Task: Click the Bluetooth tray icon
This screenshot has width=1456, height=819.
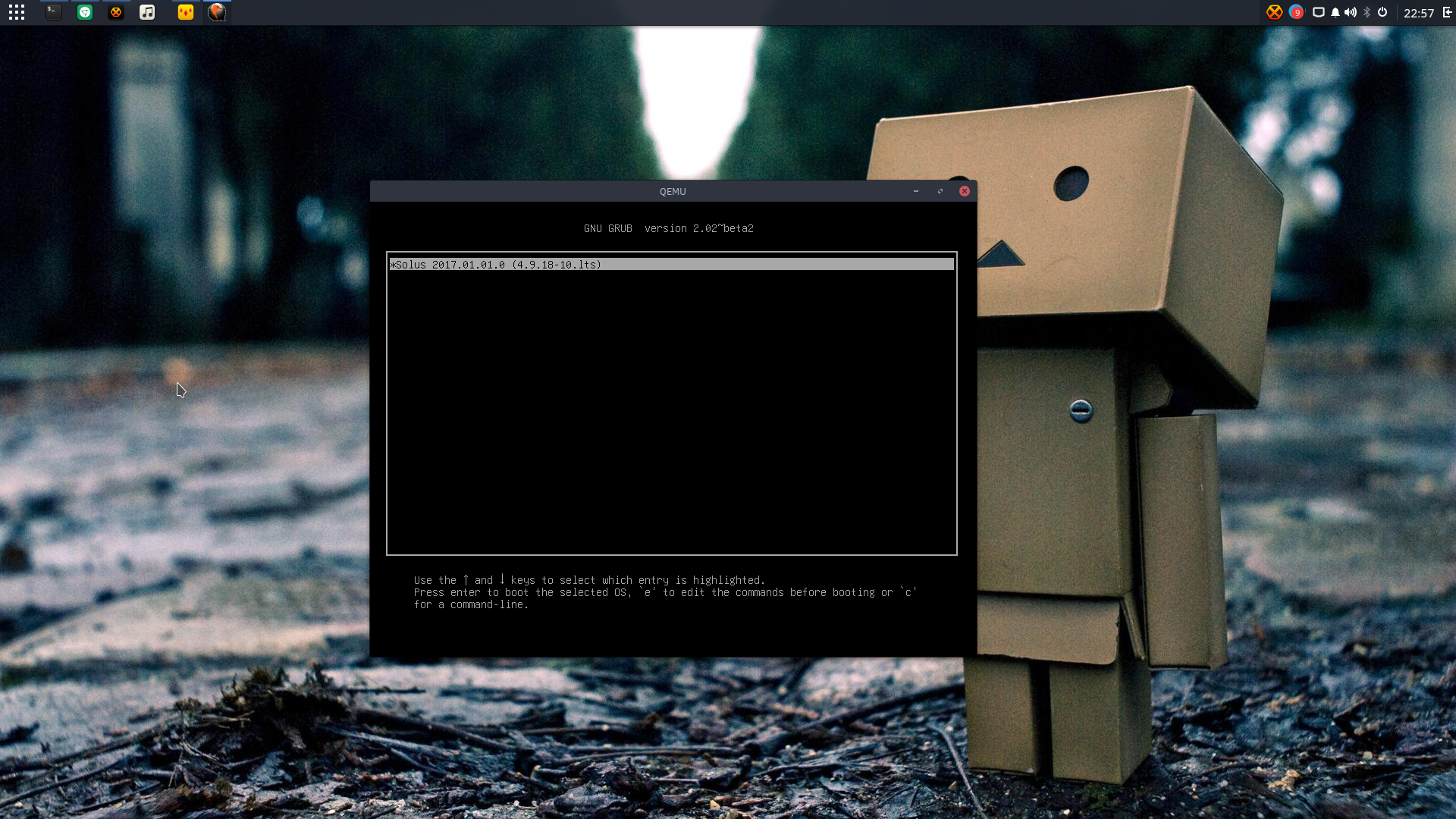Action: pos(1367,12)
